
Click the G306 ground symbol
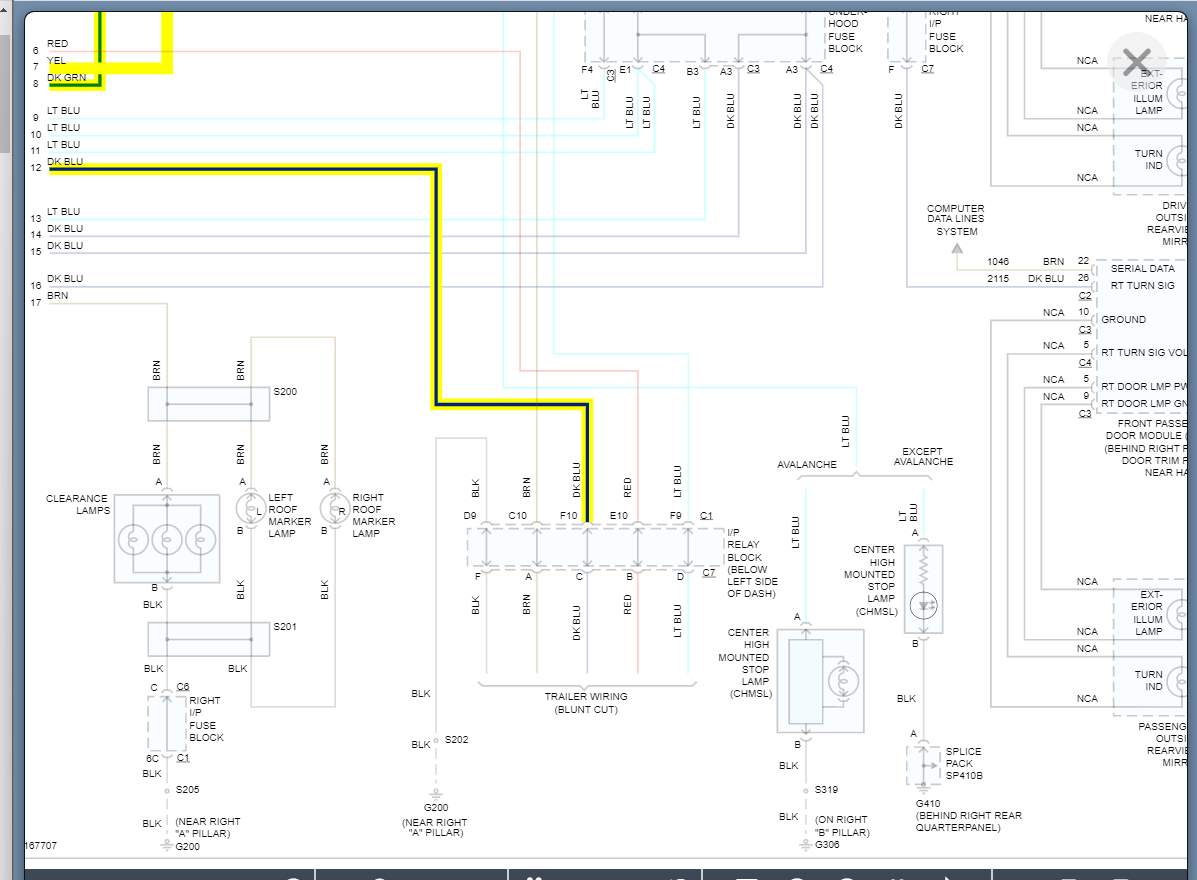805,844
